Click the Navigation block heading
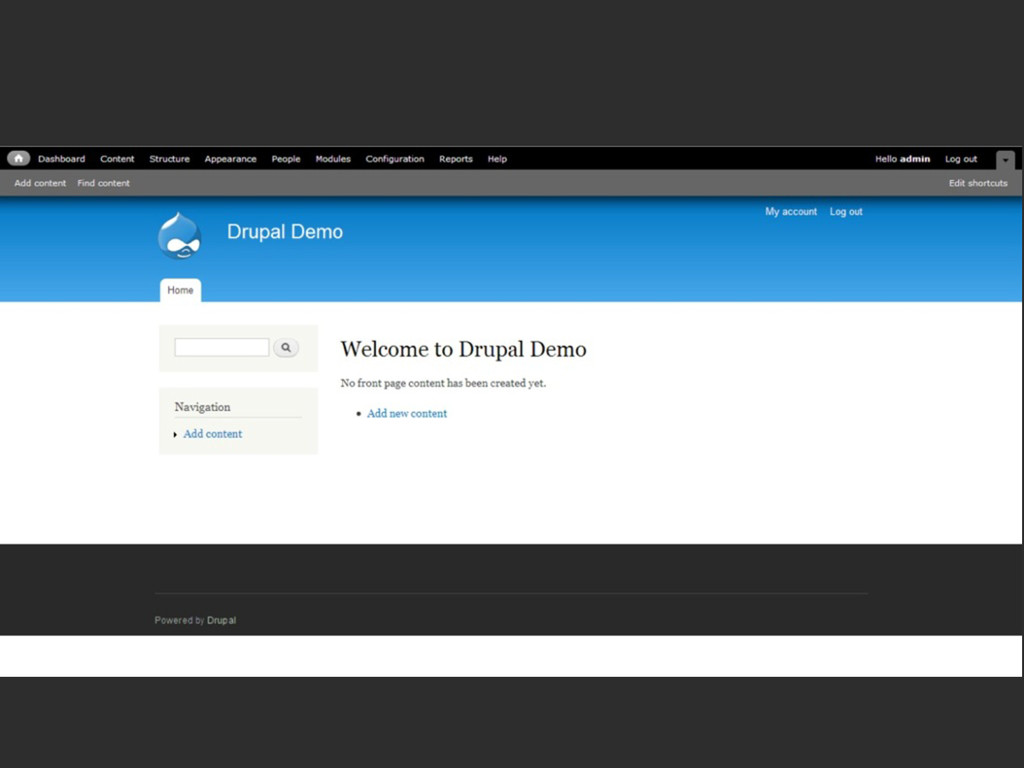The image size is (1024, 768). [x=202, y=407]
